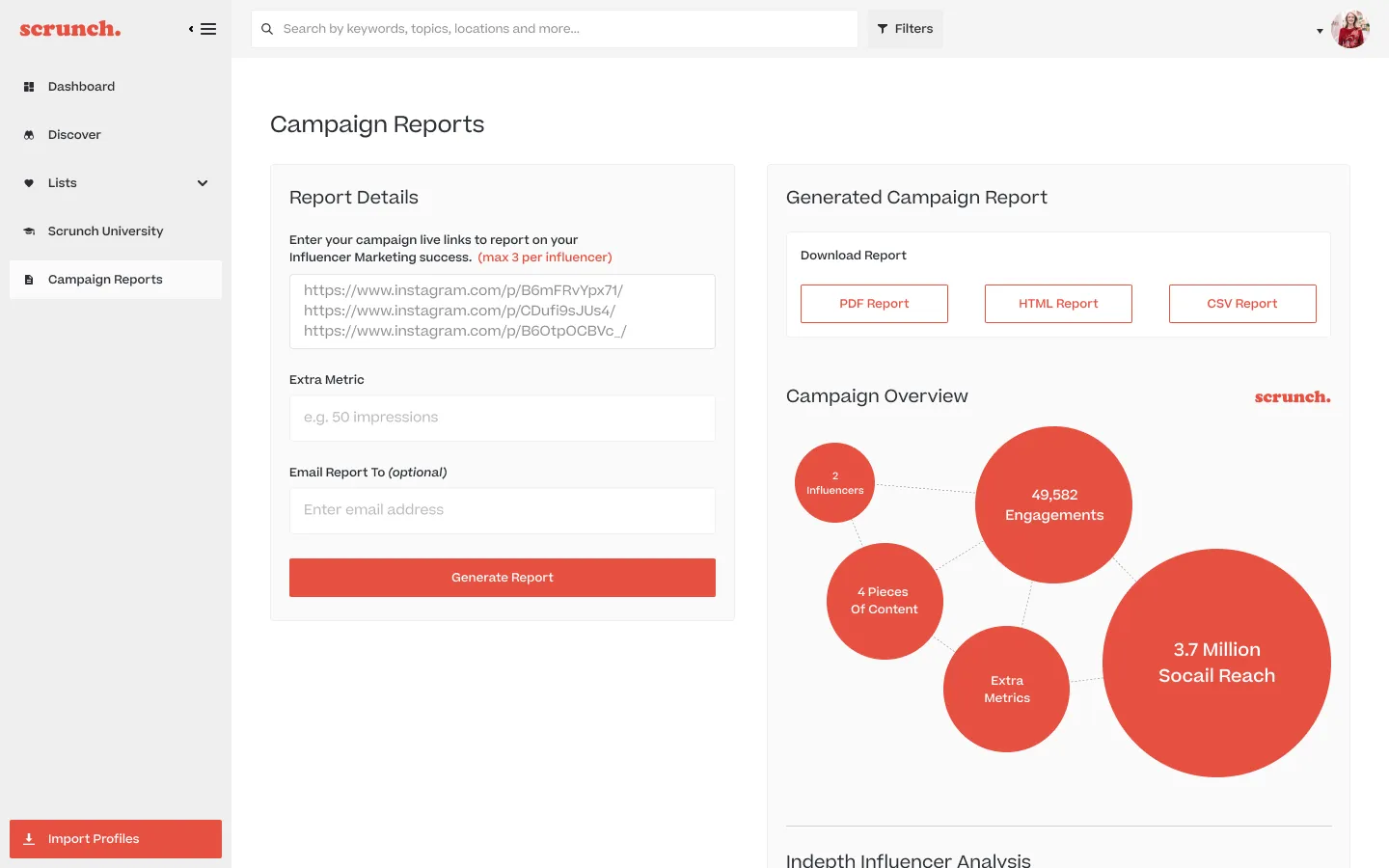This screenshot has height=868, width=1389.
Task: Select Campaign Reports in the sidebar
Action: click(116, 280)
